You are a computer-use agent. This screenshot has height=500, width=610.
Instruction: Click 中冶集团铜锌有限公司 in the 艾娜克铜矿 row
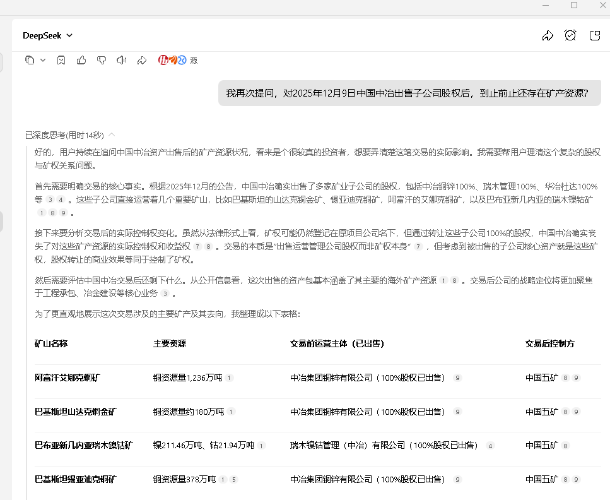click(x=331, y=378)
